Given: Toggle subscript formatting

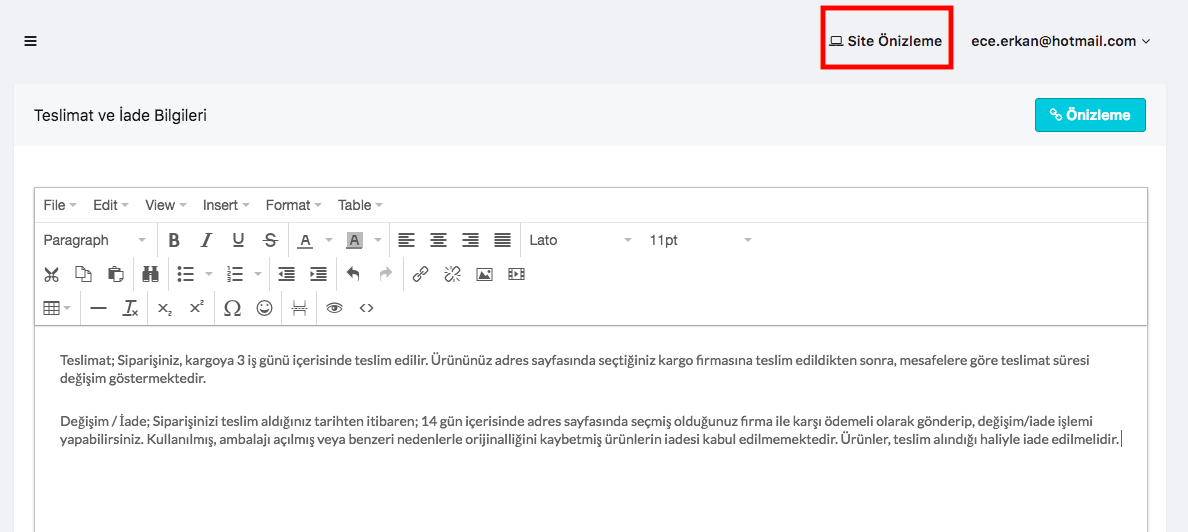Looking at the screenshot, I should click(164, 308).
